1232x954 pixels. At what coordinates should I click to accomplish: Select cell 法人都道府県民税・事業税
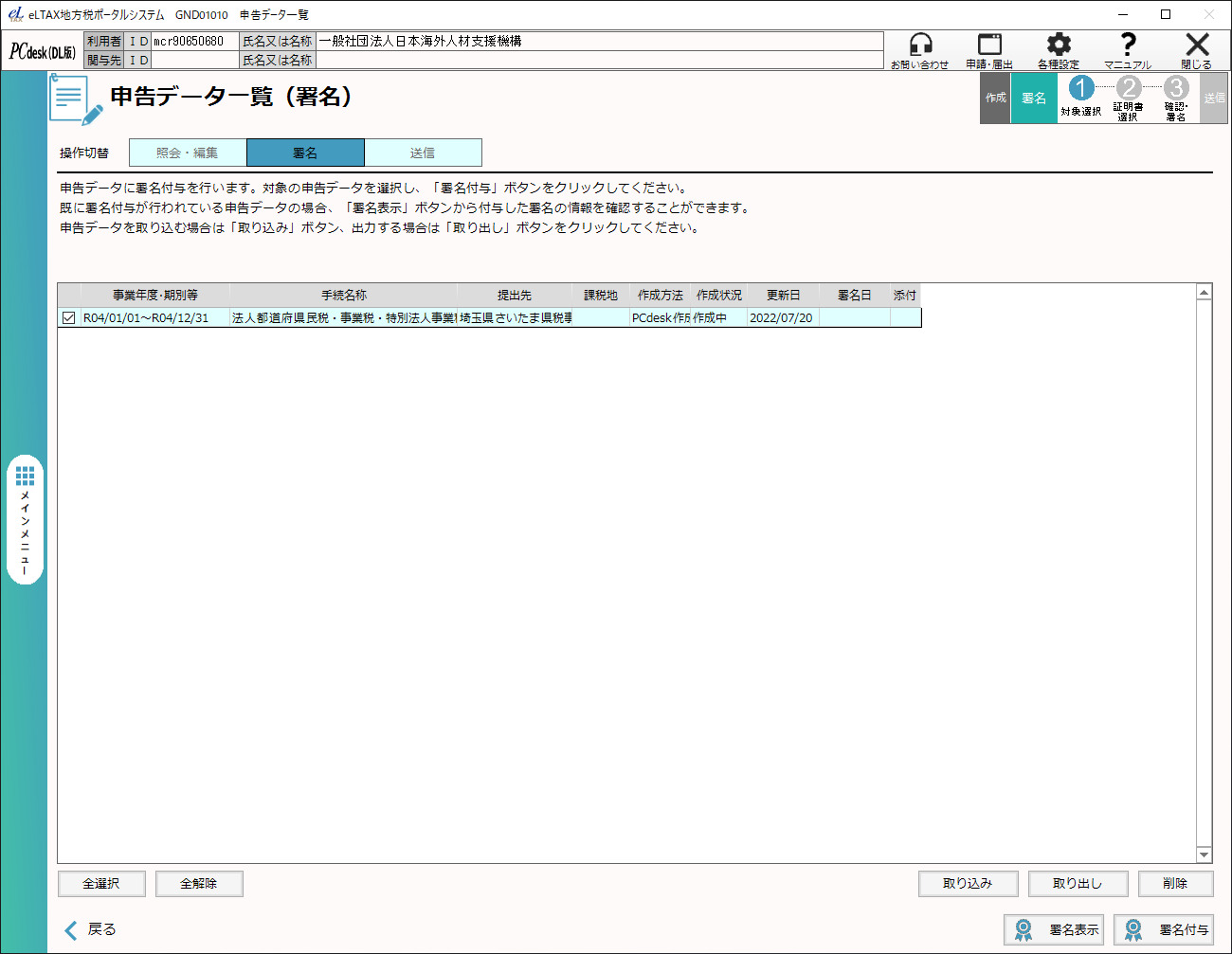[343, 318]
